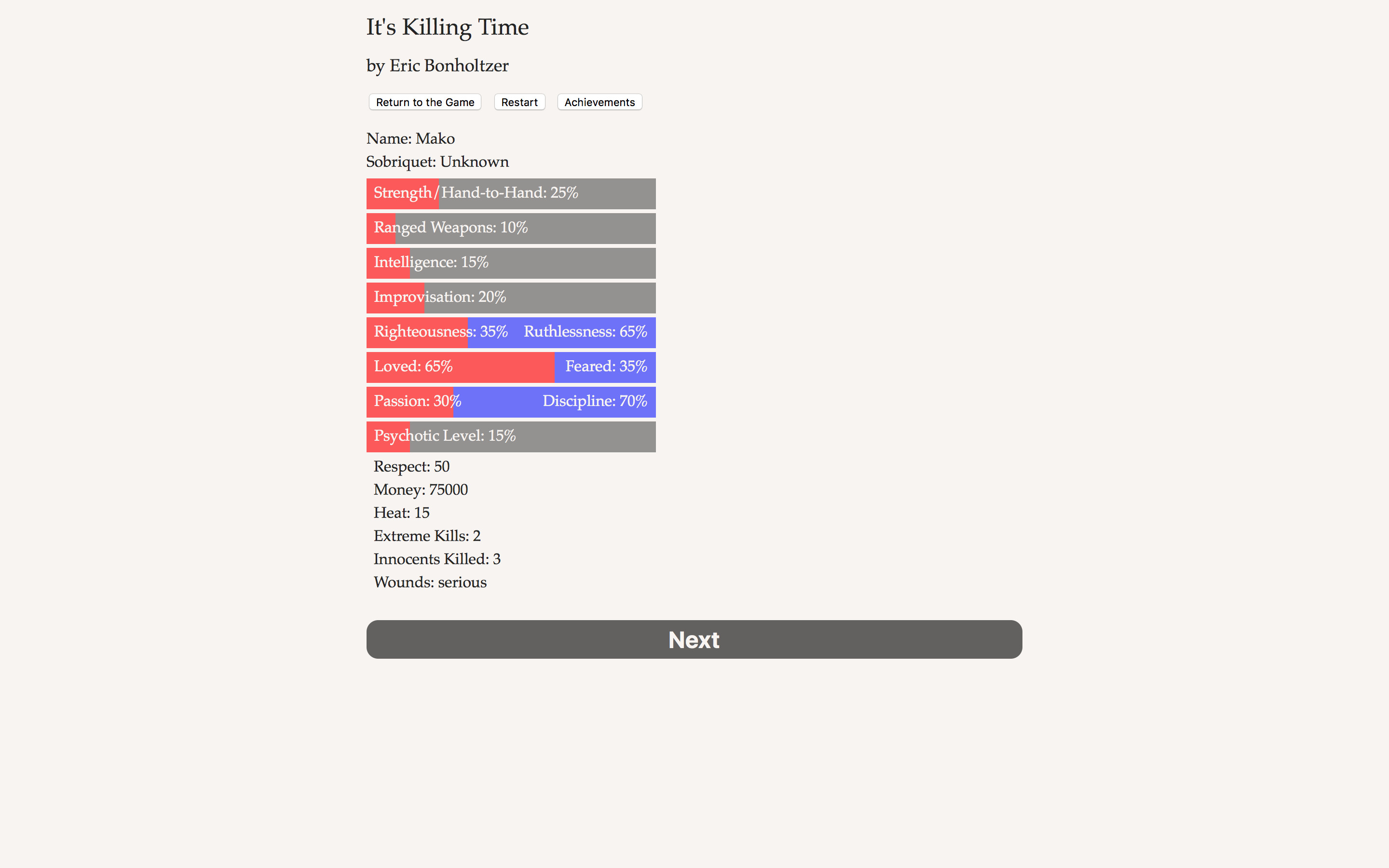Select the Psychotic Level stat bar
Screen dimensions: 1389x868
click(x=511, y=436)
